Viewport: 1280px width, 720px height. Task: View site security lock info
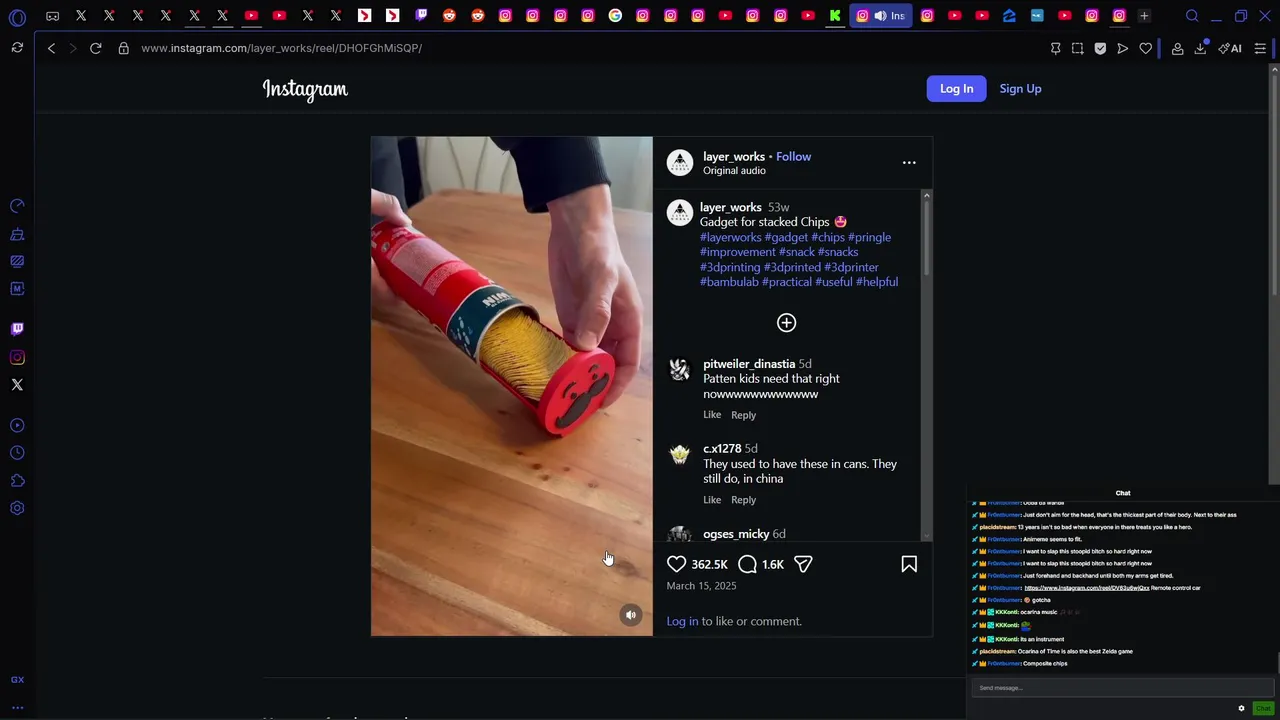coord(124,48)
